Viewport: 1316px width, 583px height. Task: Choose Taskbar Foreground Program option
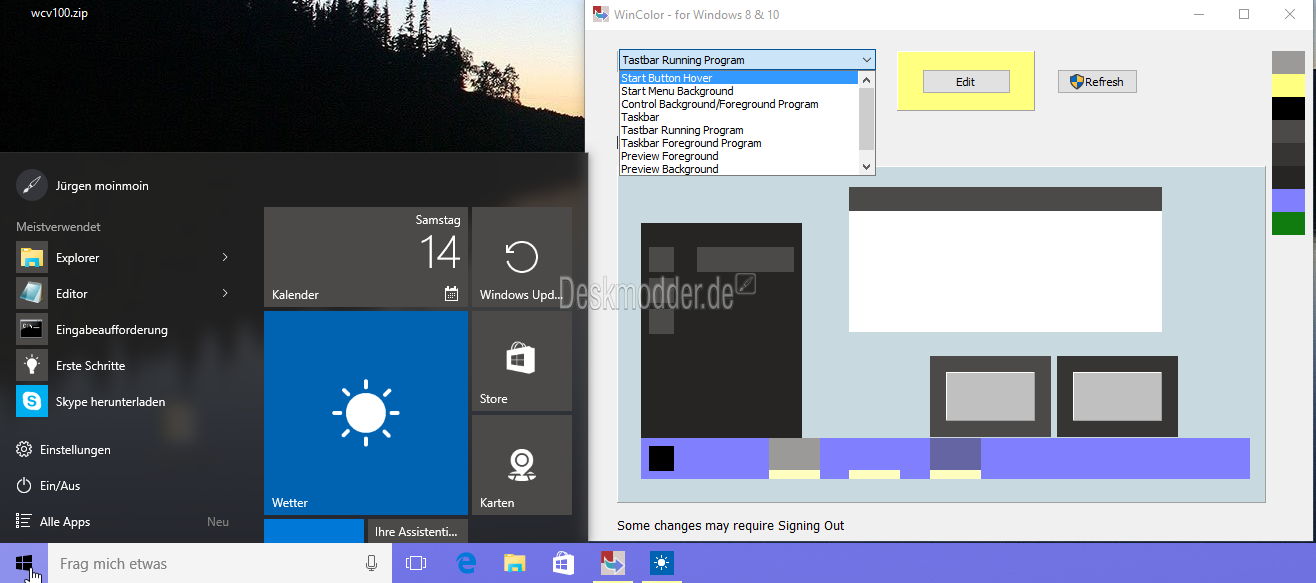coord(739,143)
